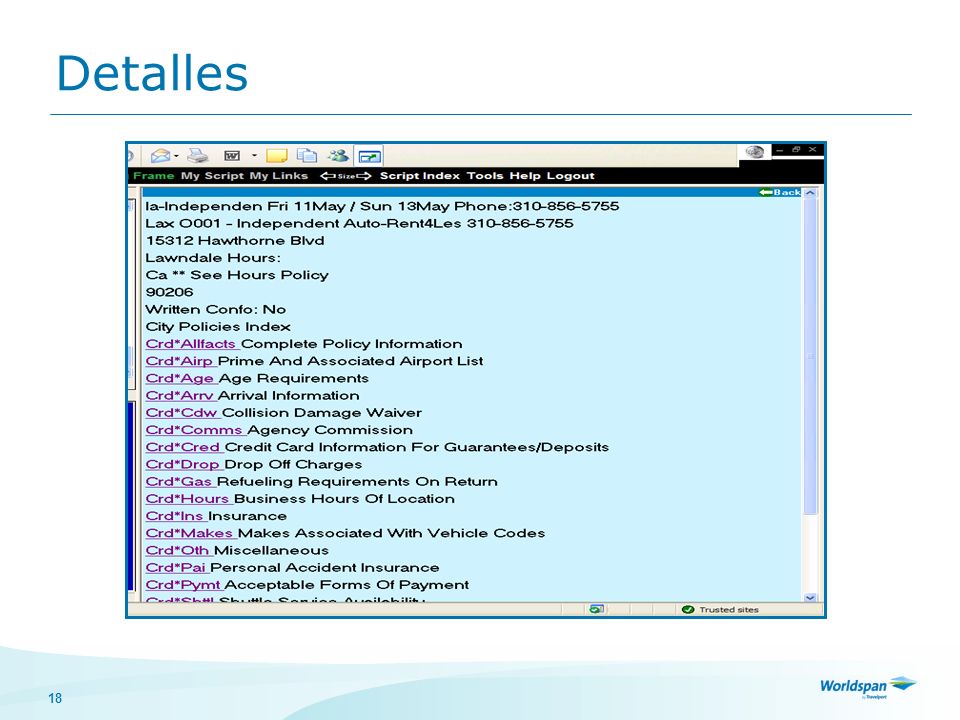
Task: Open the Tools menu
Action: point(485,176)
